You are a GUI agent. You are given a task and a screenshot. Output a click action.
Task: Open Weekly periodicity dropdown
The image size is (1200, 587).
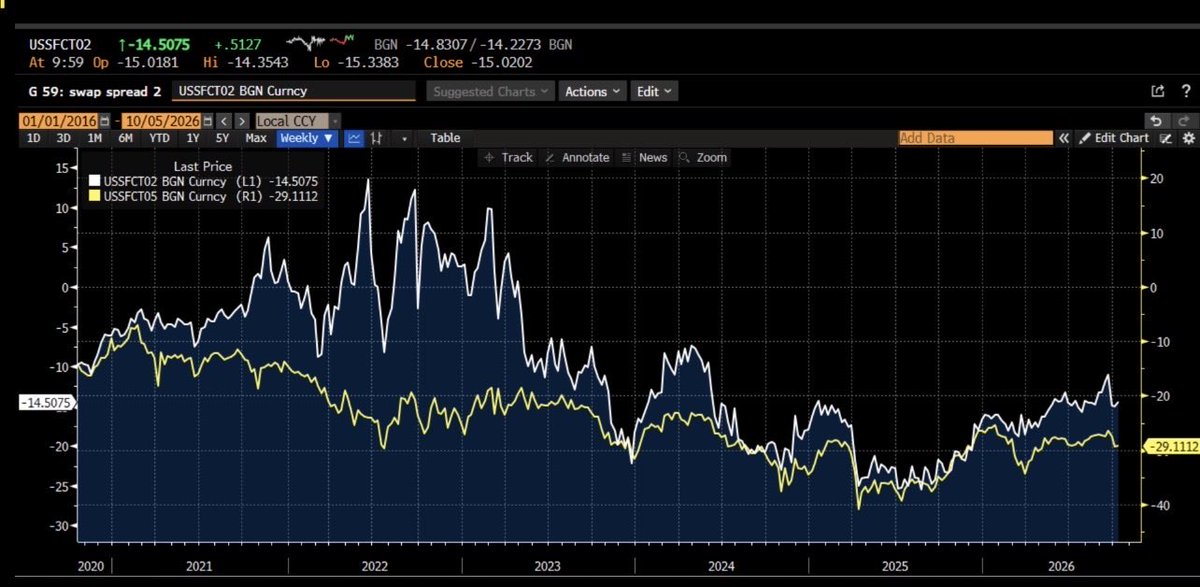[307, 138]
